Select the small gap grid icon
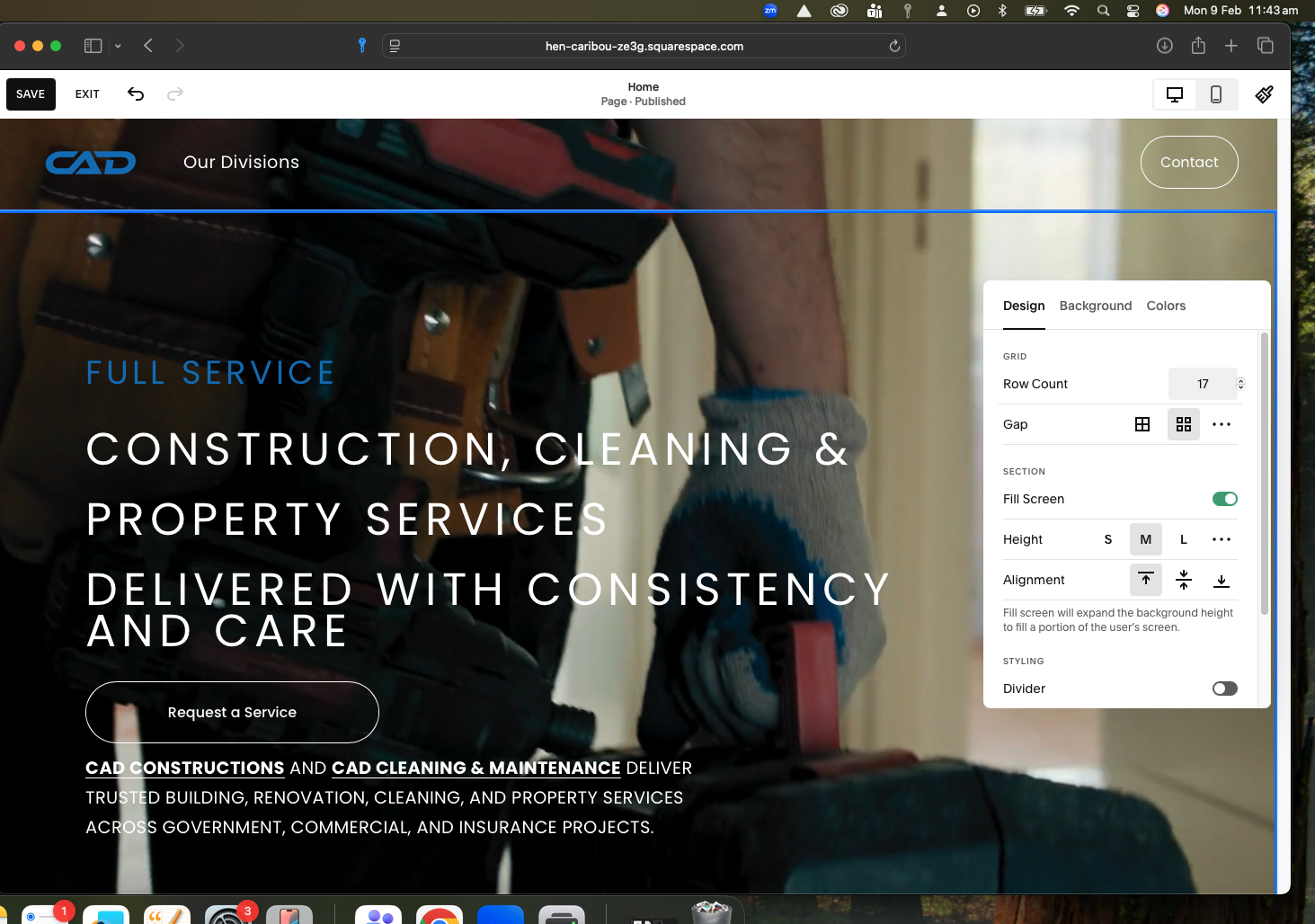 1142,424
